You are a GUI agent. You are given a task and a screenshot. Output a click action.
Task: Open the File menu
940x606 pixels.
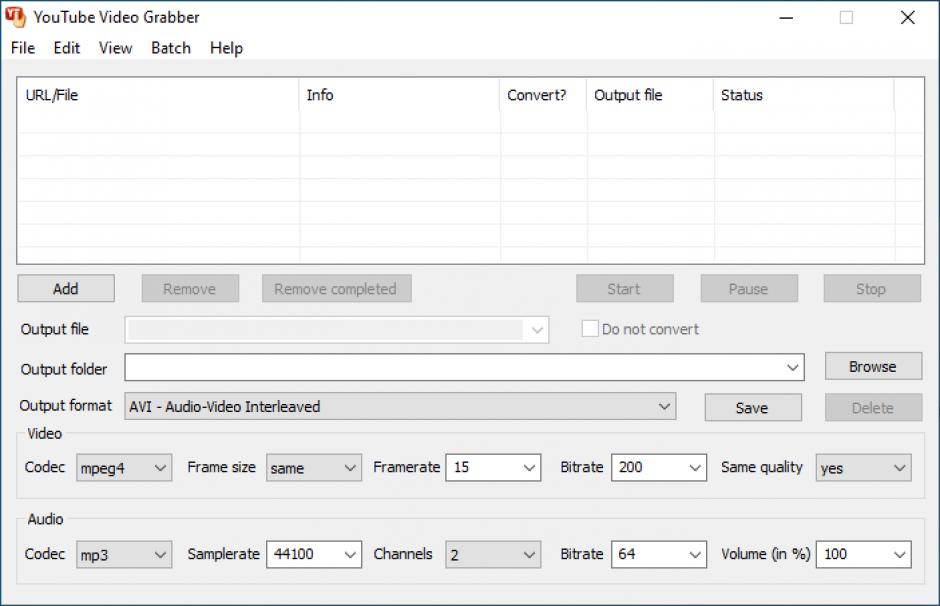click(23, 48)
